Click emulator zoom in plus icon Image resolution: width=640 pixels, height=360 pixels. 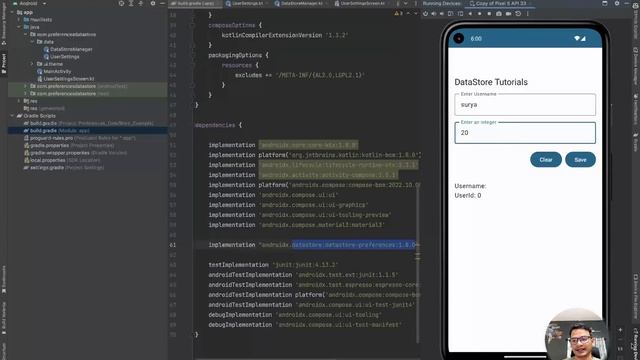click(620, 330)
